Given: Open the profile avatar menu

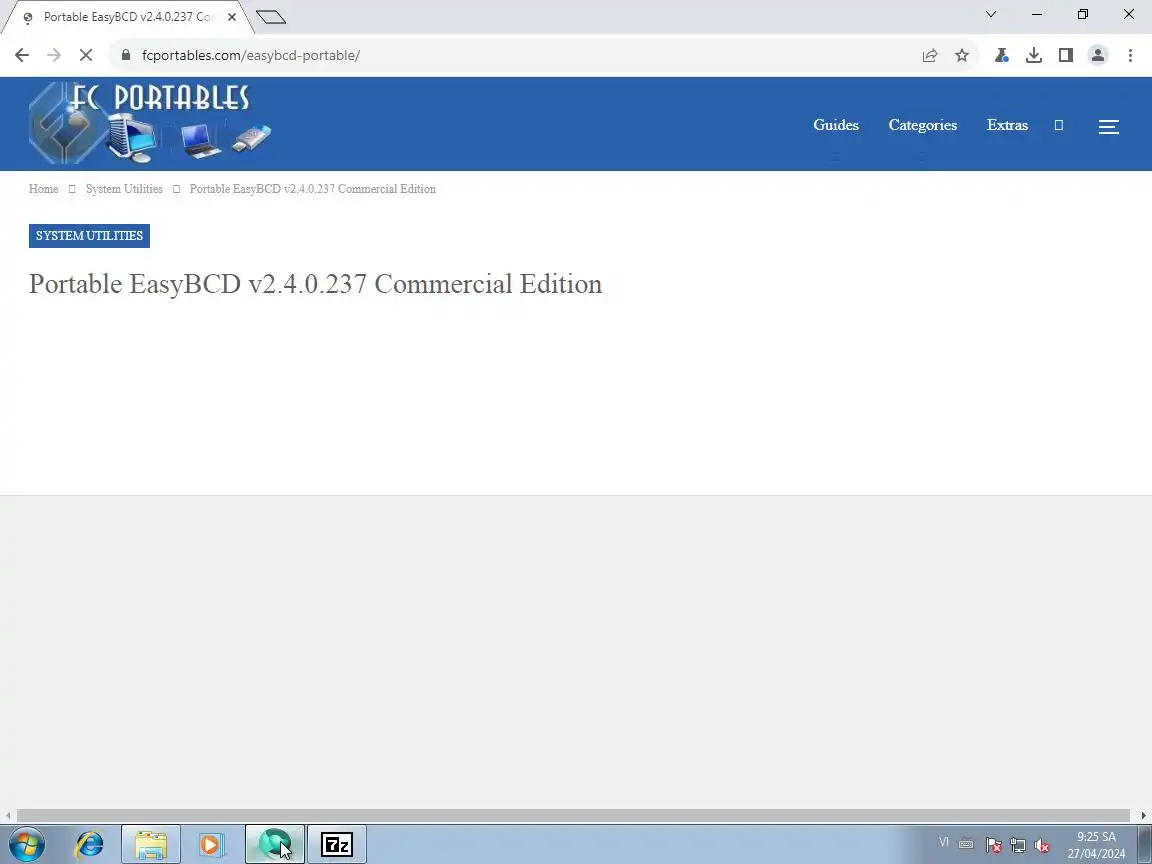Looking at the screenshot, I should click(x=1098, y=55).
